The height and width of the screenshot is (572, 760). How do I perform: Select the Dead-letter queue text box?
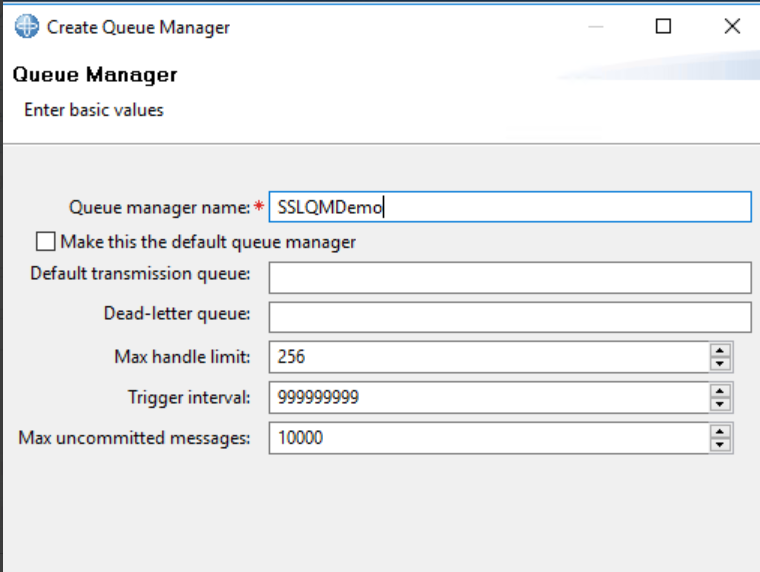[x=510, y=318]
